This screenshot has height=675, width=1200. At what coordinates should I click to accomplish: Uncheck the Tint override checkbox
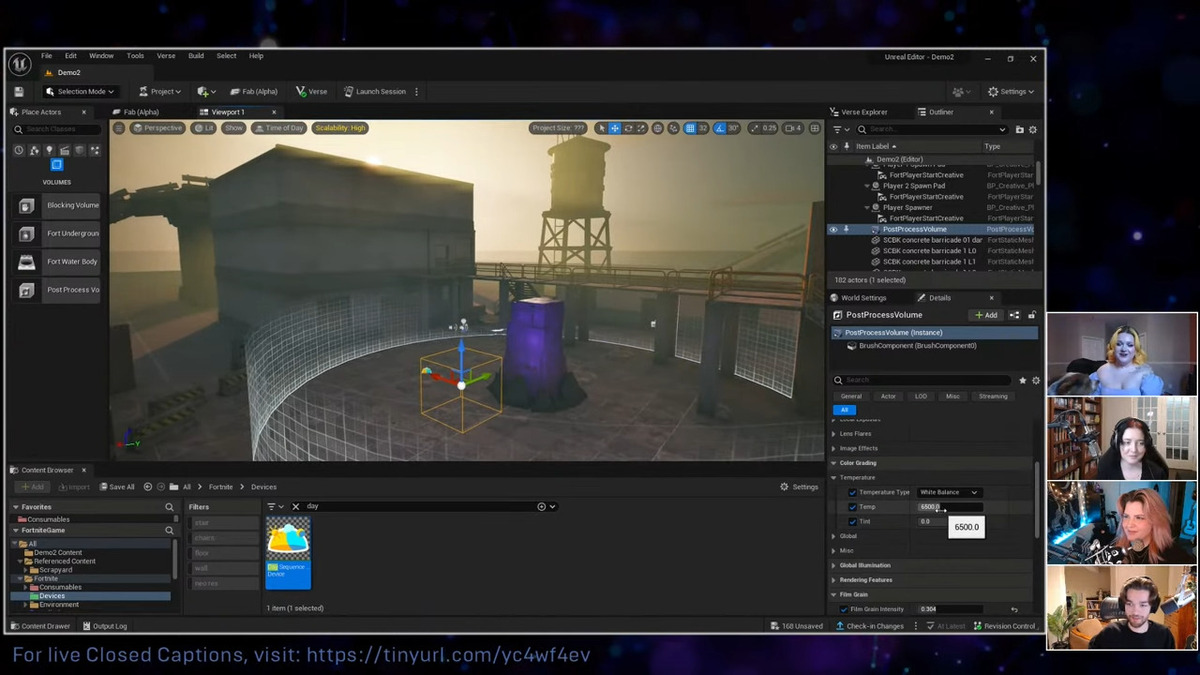click(852, 521)
